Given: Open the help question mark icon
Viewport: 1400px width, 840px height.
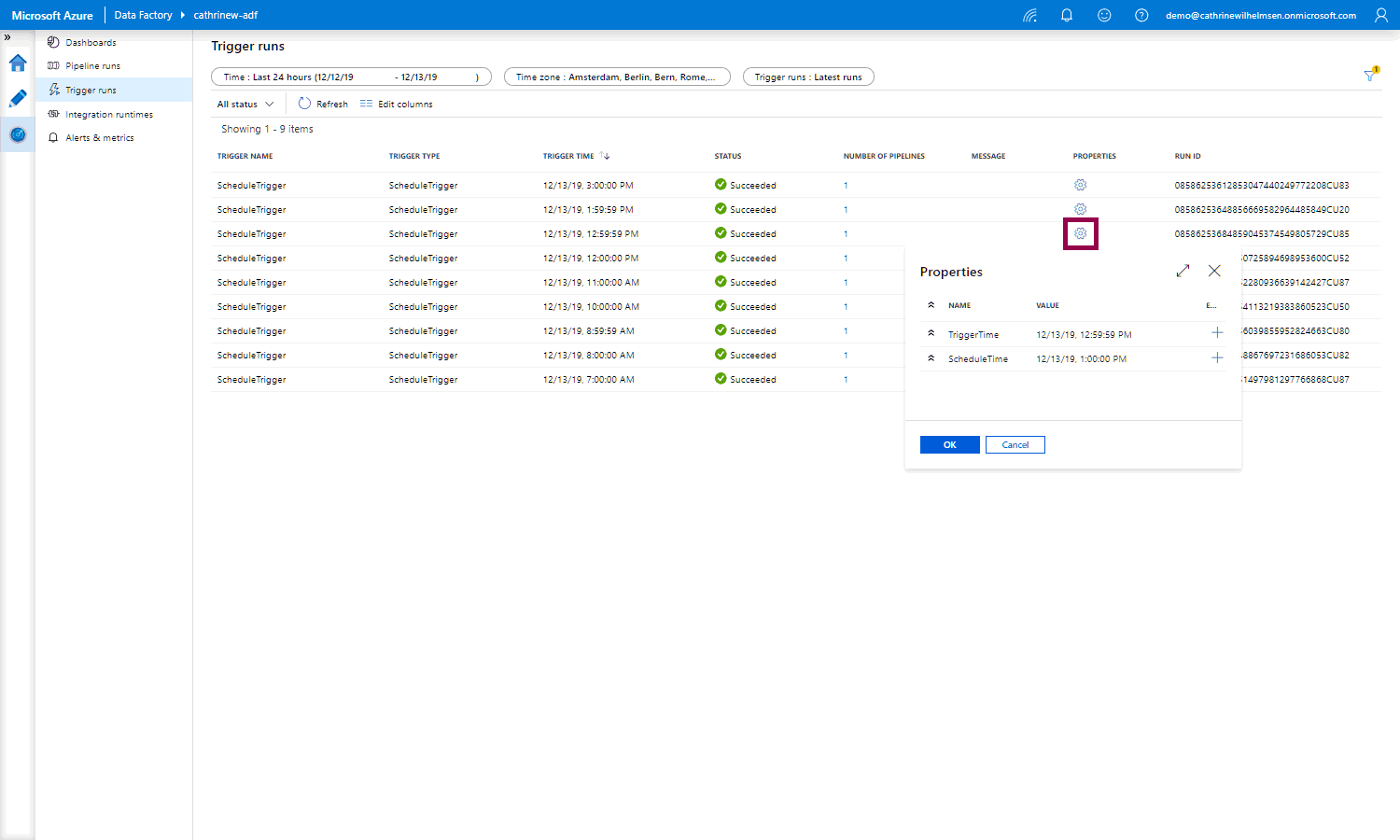Looking at the screenshot, I should click(1141, 15).
